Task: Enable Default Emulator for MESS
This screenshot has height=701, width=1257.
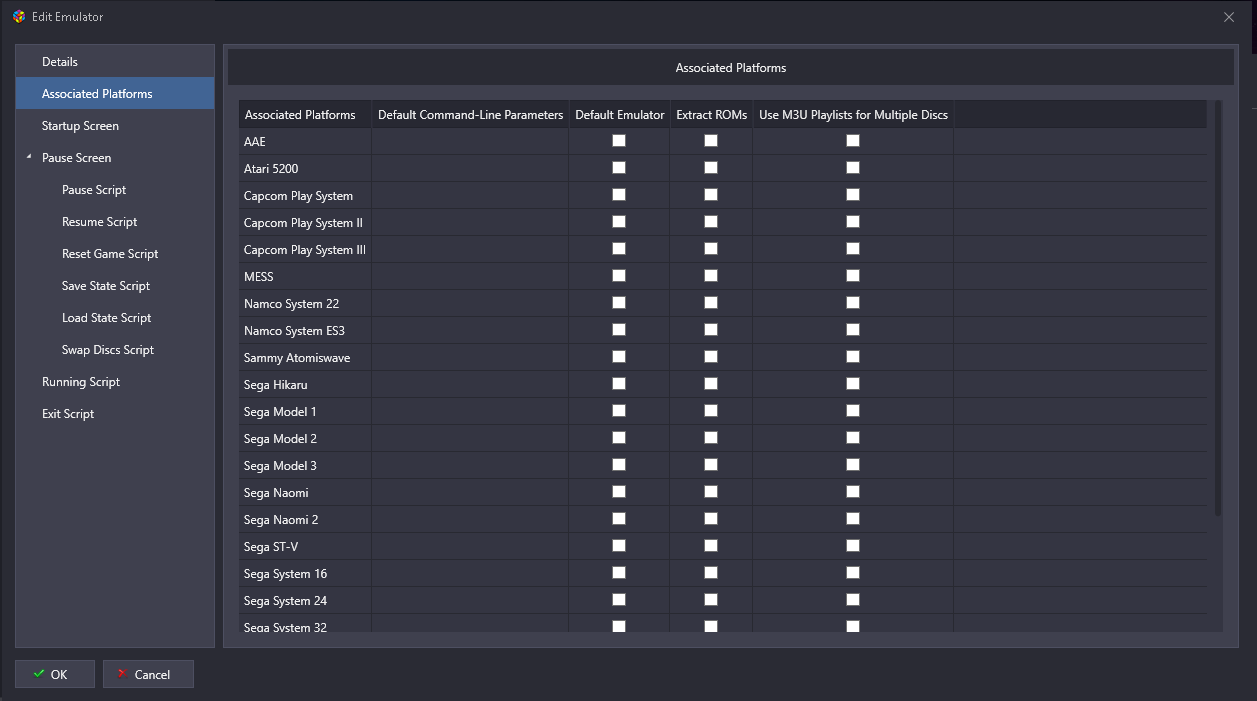Action: click(x=619, y=276)
